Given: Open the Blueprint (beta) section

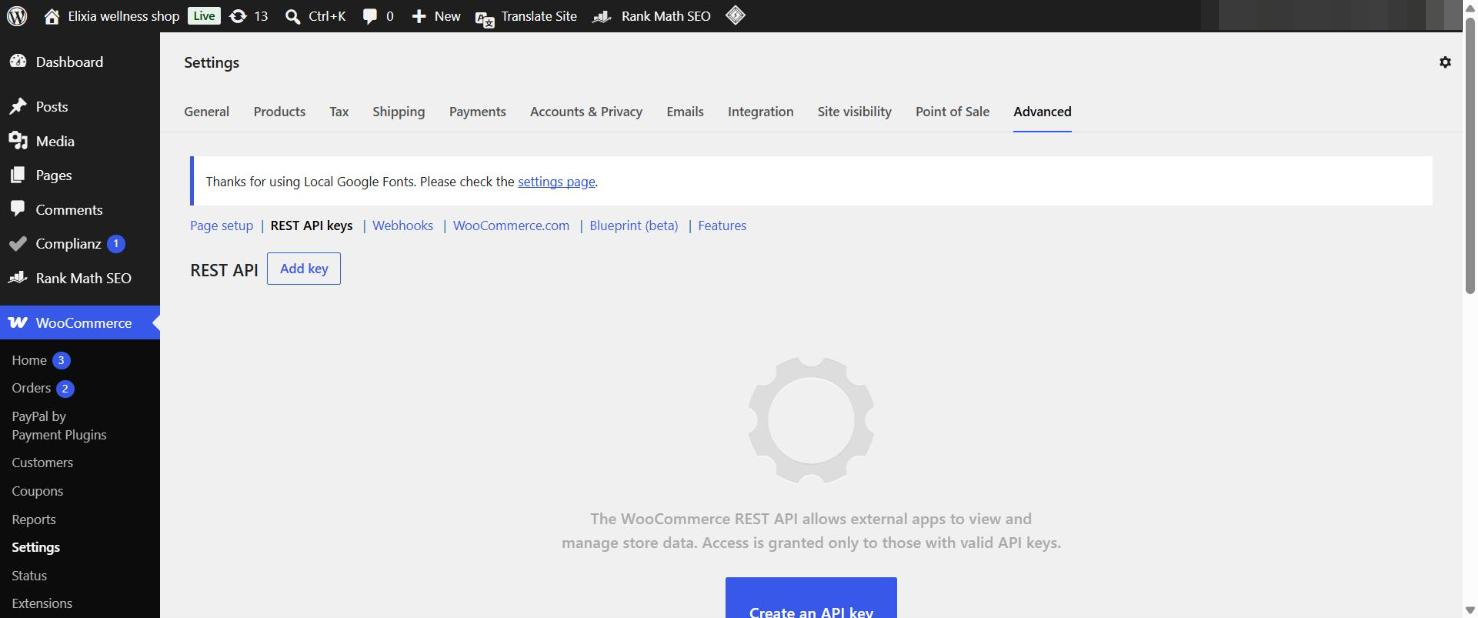Looking at the screenshot, I should click(x=634, y=226).
